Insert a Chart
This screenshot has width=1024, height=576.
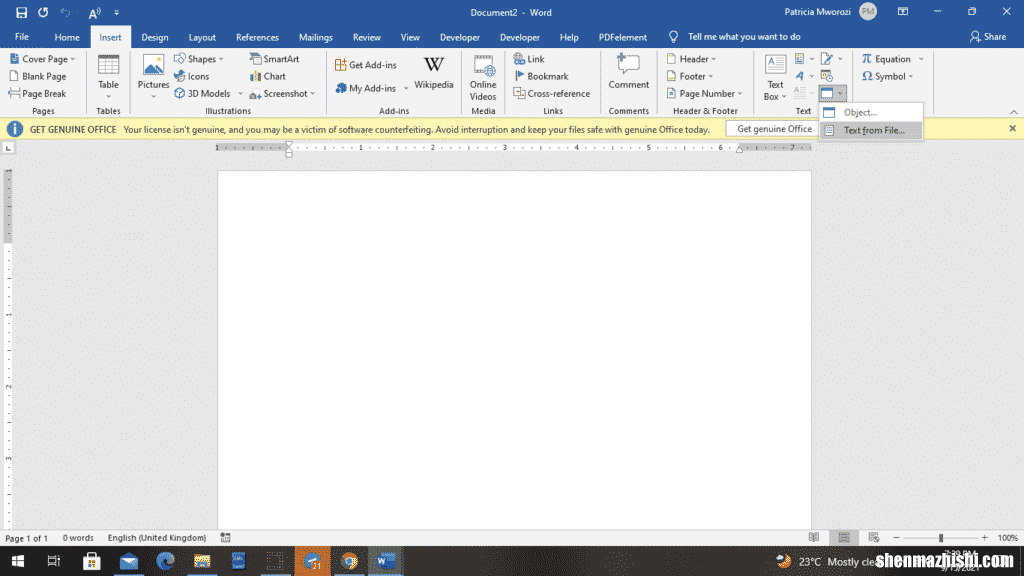(268, 76)
